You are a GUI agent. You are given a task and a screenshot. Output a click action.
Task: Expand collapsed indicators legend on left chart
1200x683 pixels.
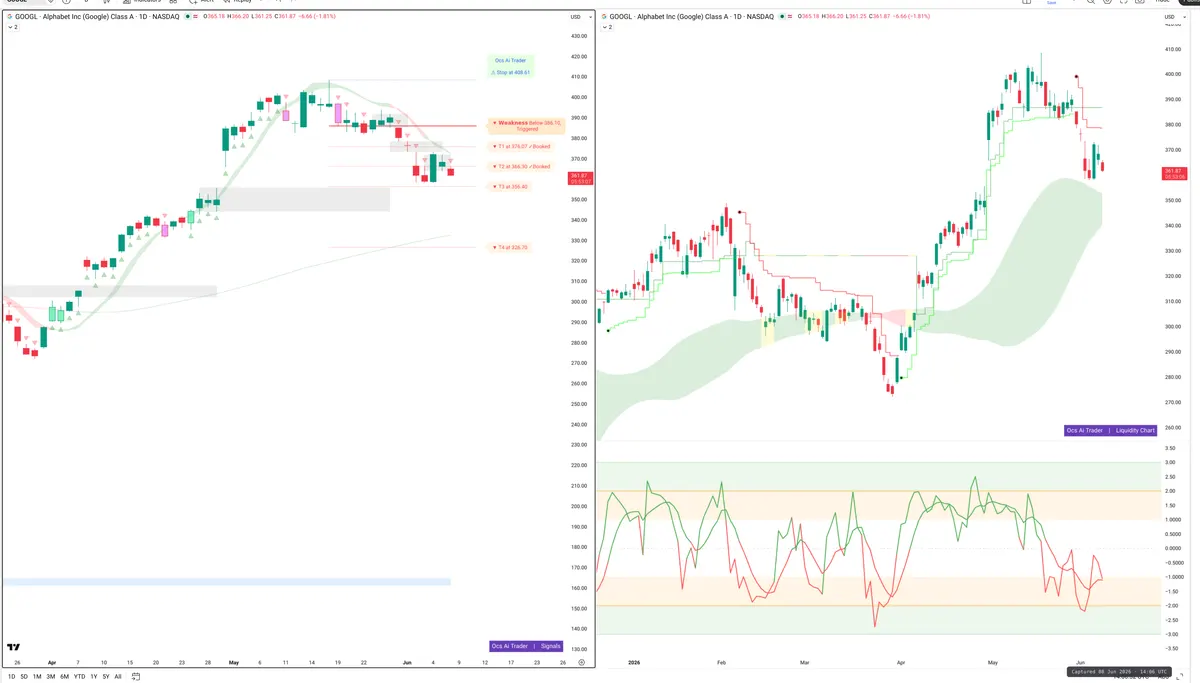(x=11, y=27)
